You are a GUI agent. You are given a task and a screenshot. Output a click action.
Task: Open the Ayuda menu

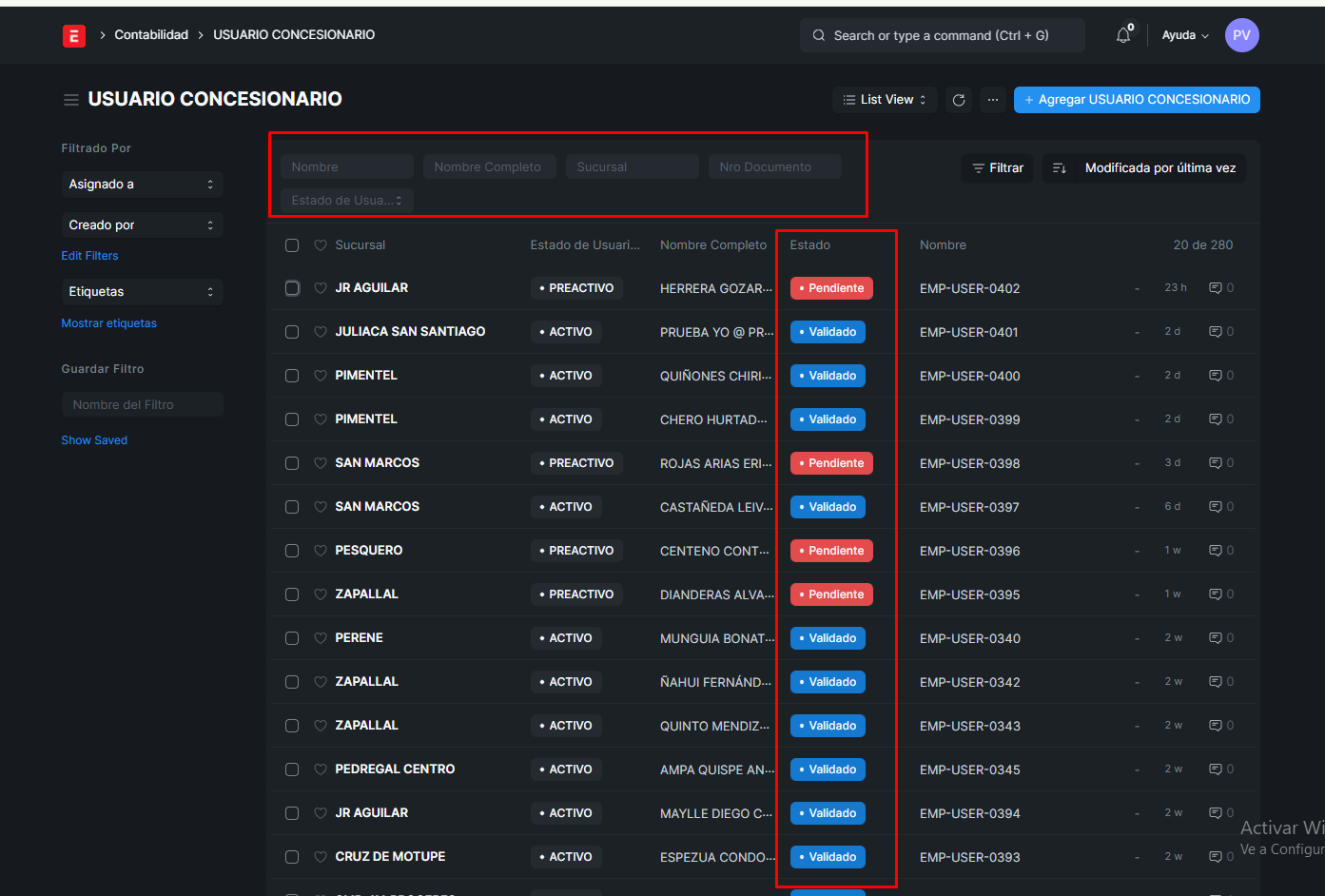pos(1184,35)
